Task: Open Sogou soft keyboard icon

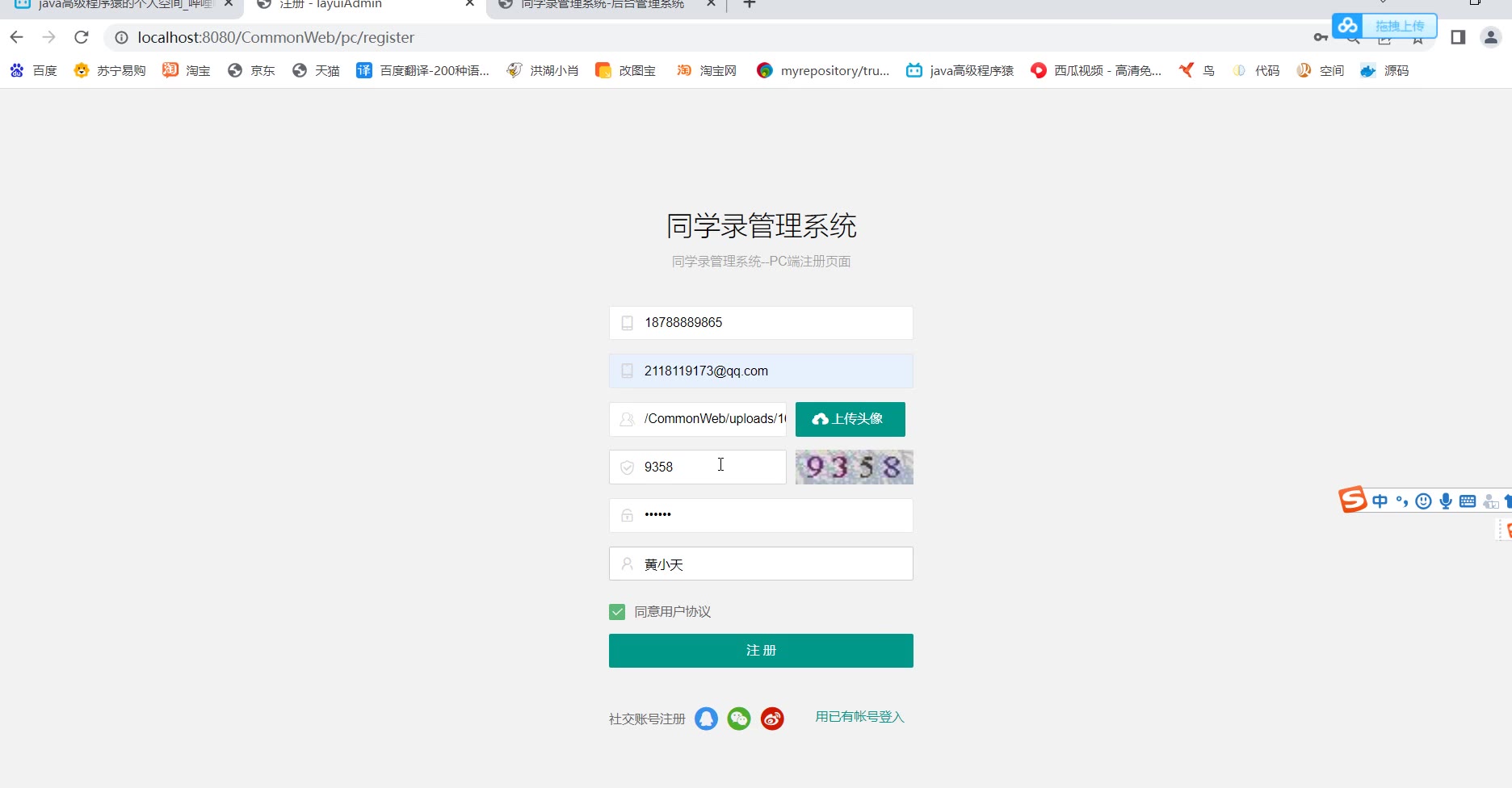Action: 1468,501
